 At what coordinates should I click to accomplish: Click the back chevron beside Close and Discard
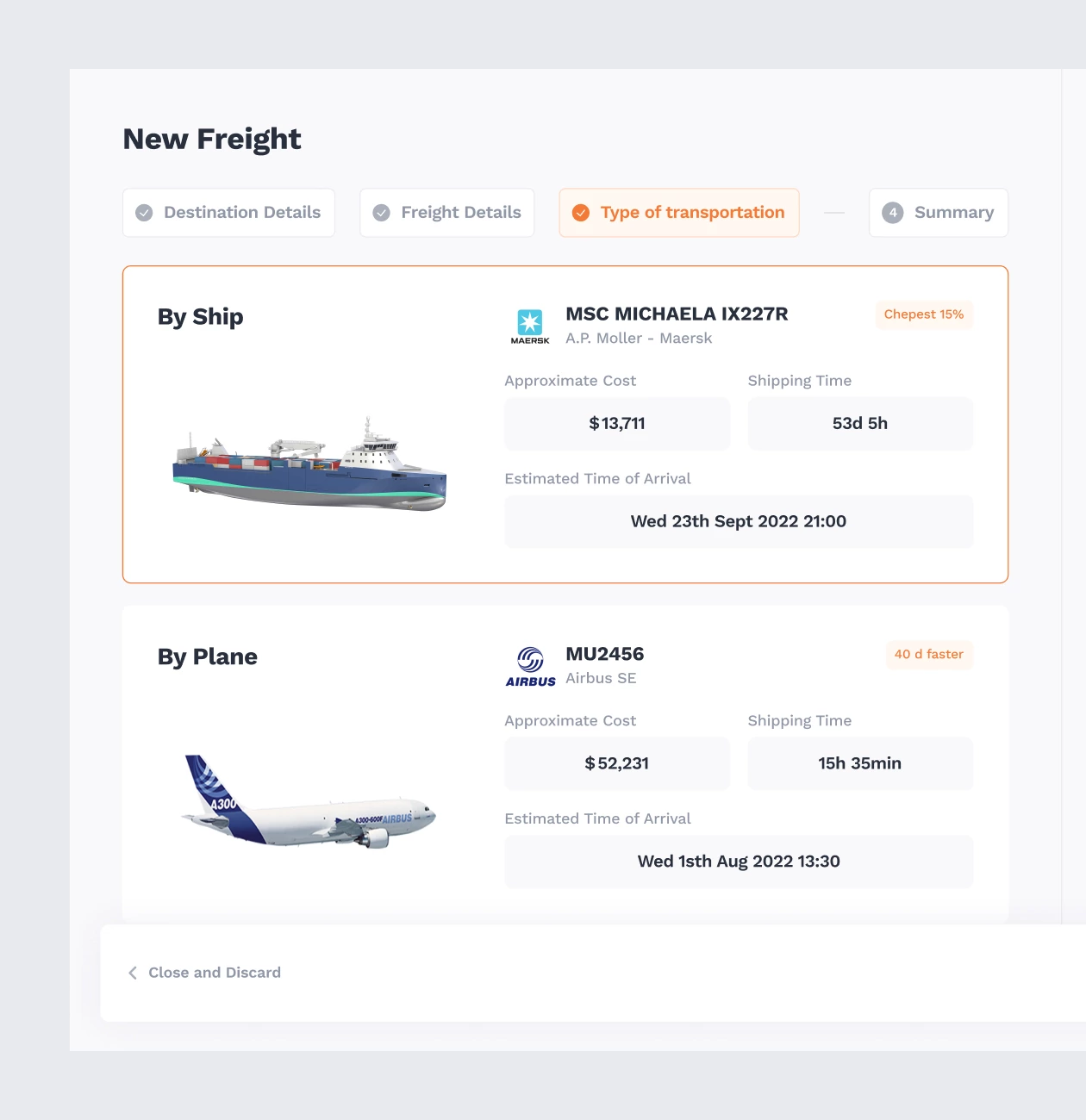click(x=133, y=973)
